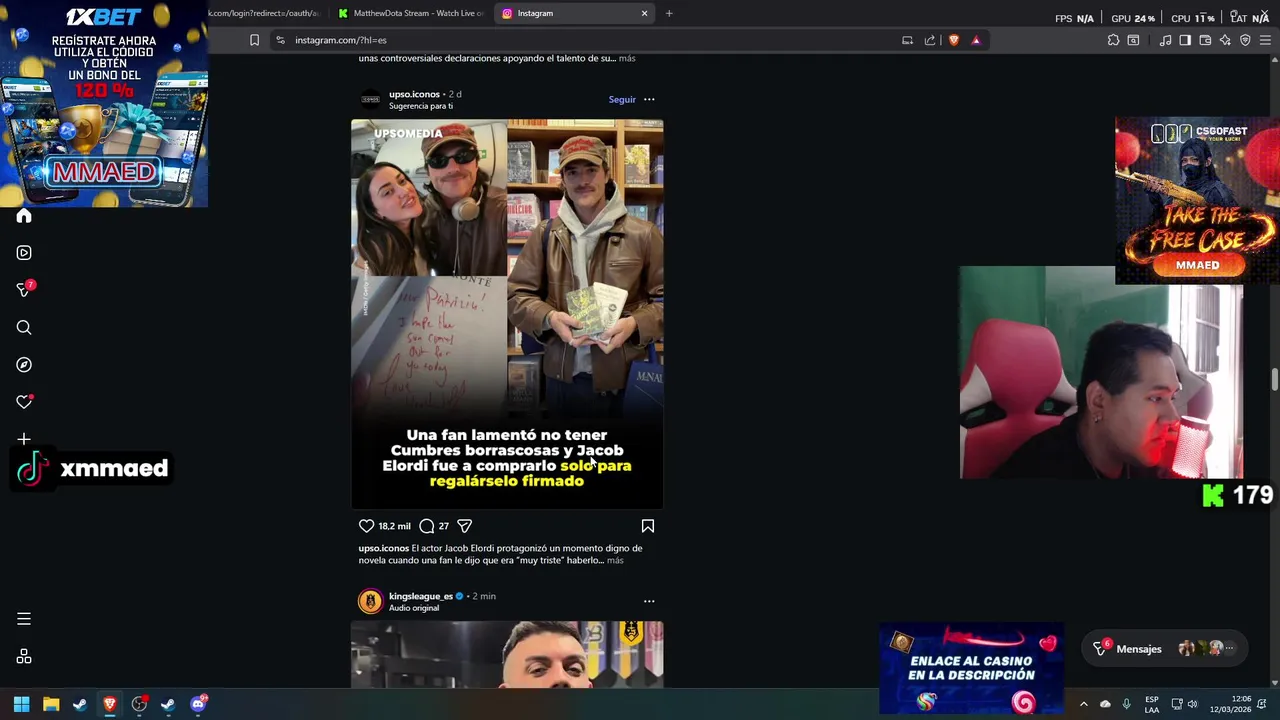Open File Explorer from taskbar
This screenshot has height=720, width=1280.
51,704
